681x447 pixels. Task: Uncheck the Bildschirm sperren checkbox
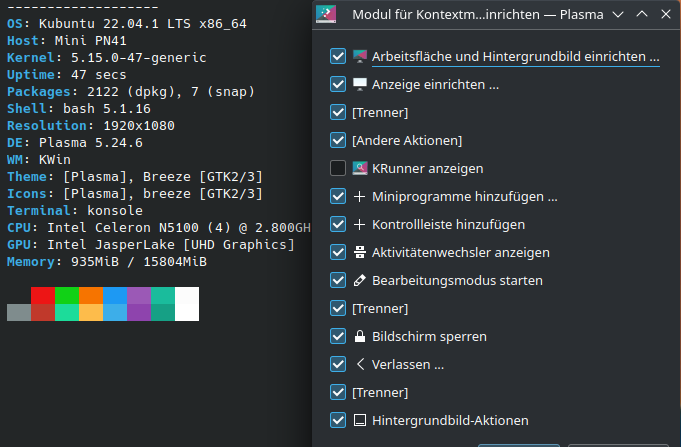[338, 336]
